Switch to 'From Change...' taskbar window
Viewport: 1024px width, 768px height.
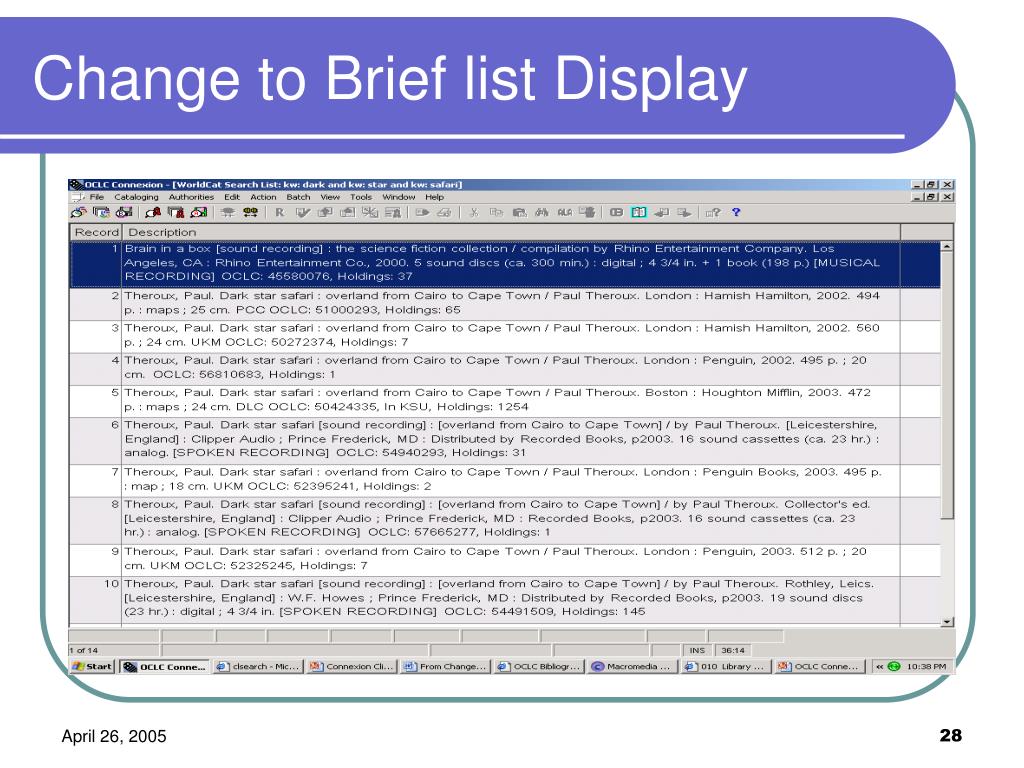445,667
